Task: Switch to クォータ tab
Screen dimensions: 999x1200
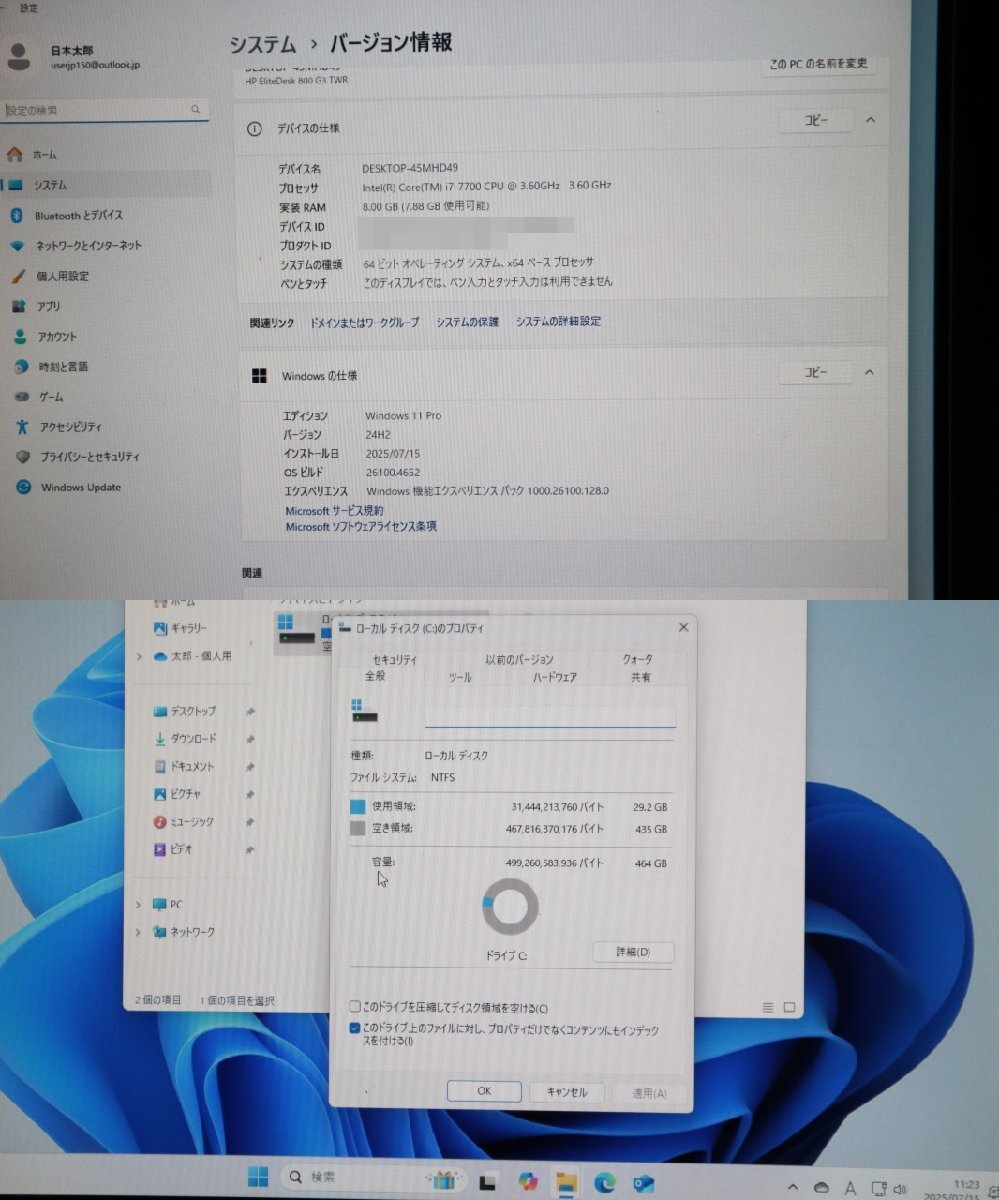Action: click(x=637, y=660)
